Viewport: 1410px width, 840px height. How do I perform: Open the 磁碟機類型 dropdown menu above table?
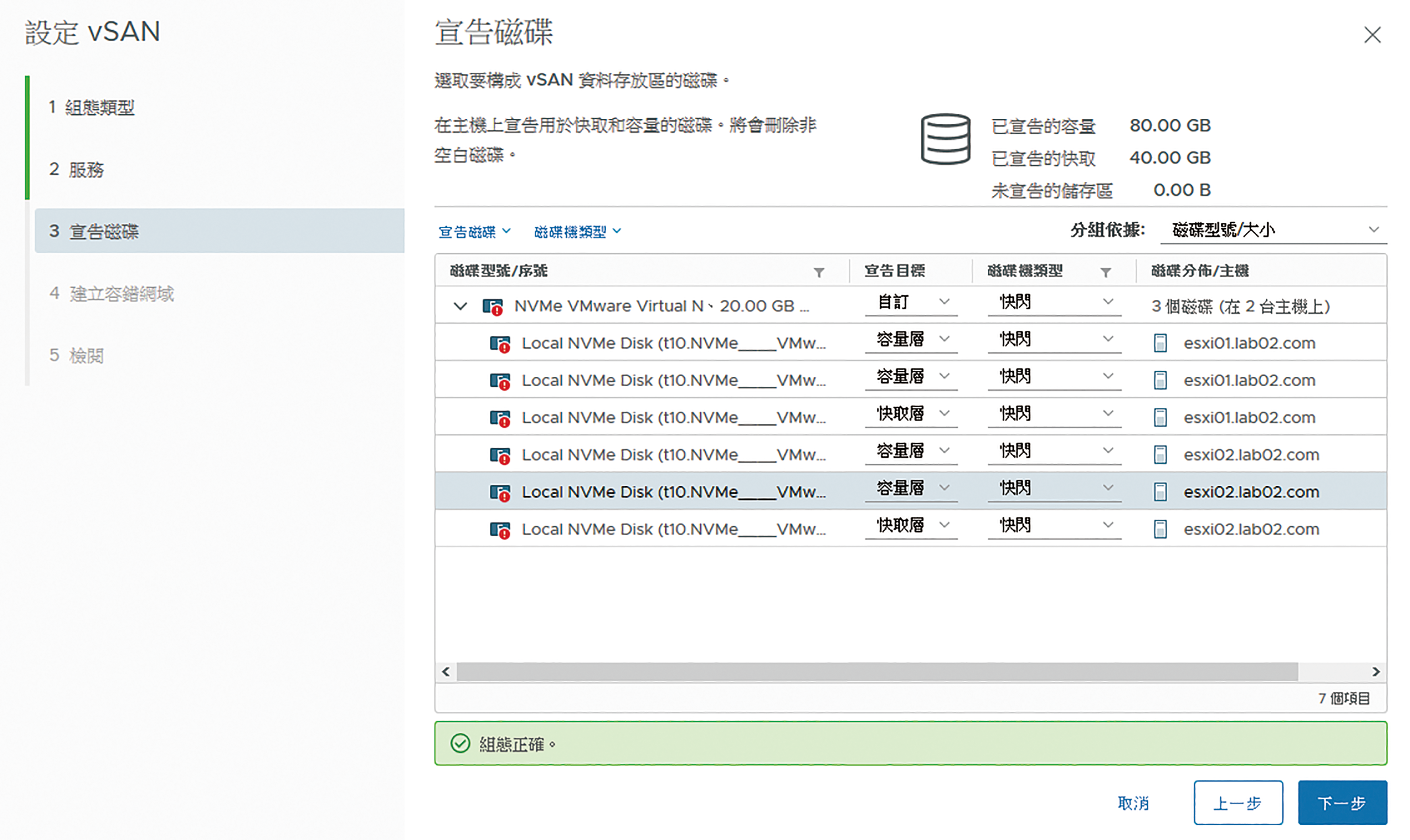click(578, 231)
